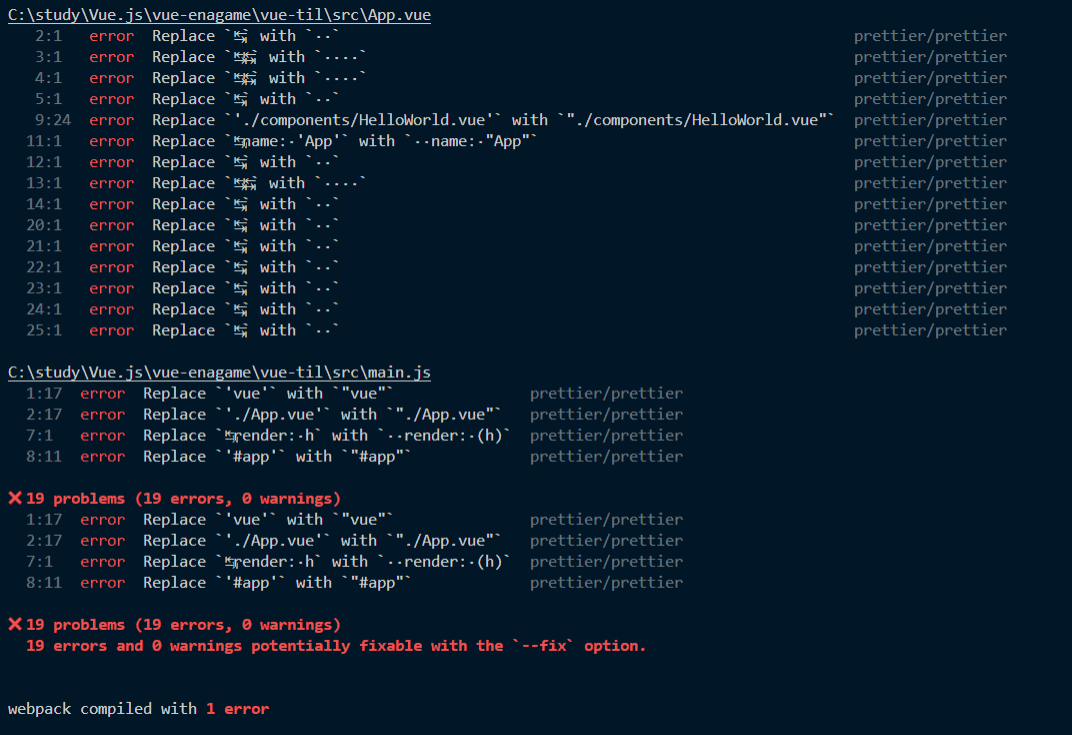Click the 5:1 line location in App.vue
Screen dimensions: 1072x735
pyautogui.click(x=48, y=99)
